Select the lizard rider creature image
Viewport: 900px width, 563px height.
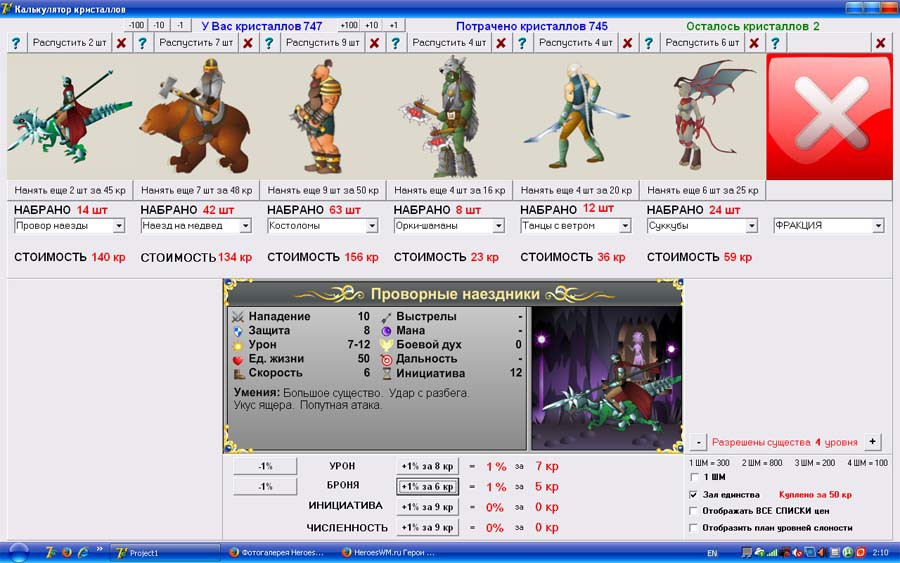[70, 117]
